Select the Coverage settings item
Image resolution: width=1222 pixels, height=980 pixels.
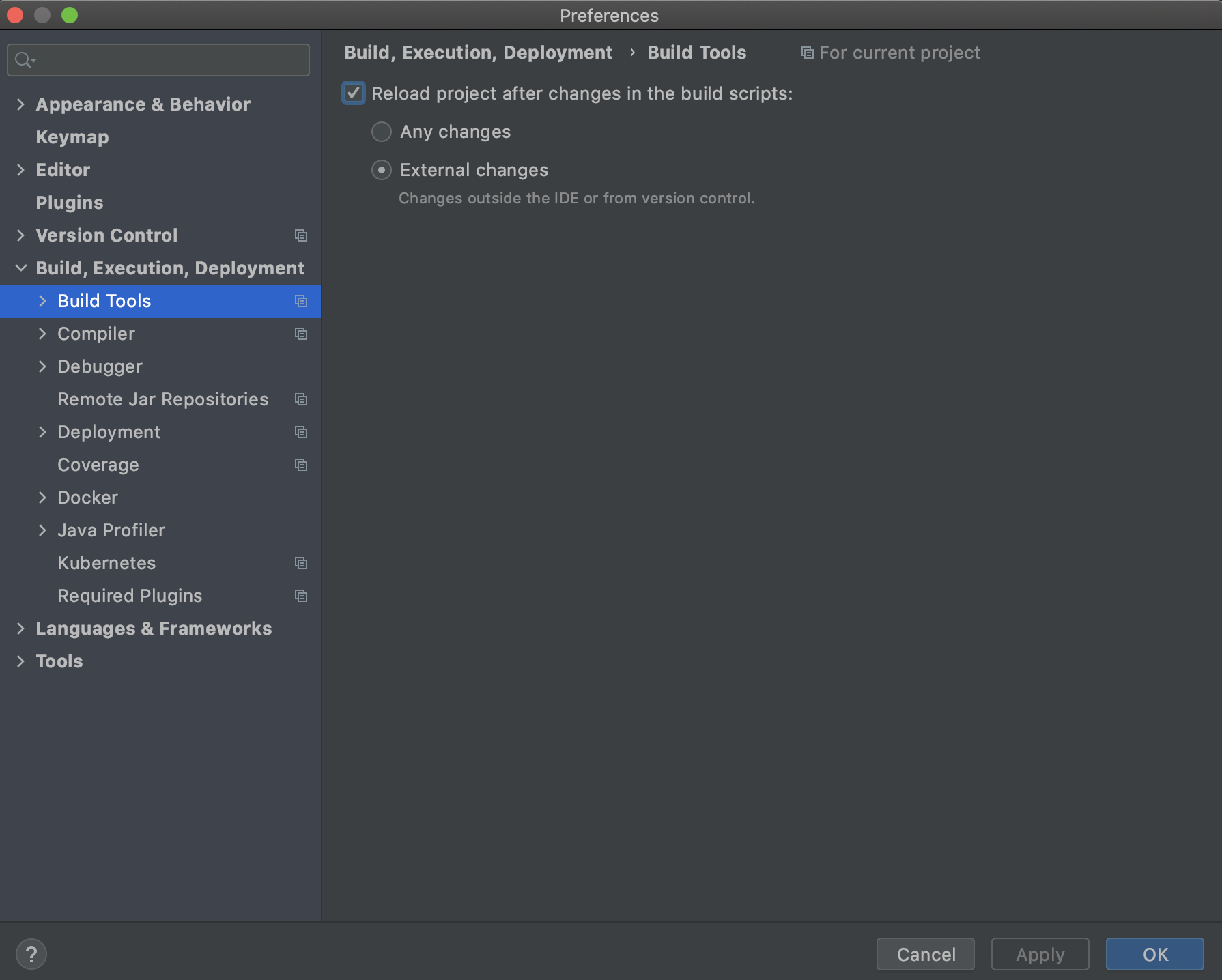pos(98,465)
